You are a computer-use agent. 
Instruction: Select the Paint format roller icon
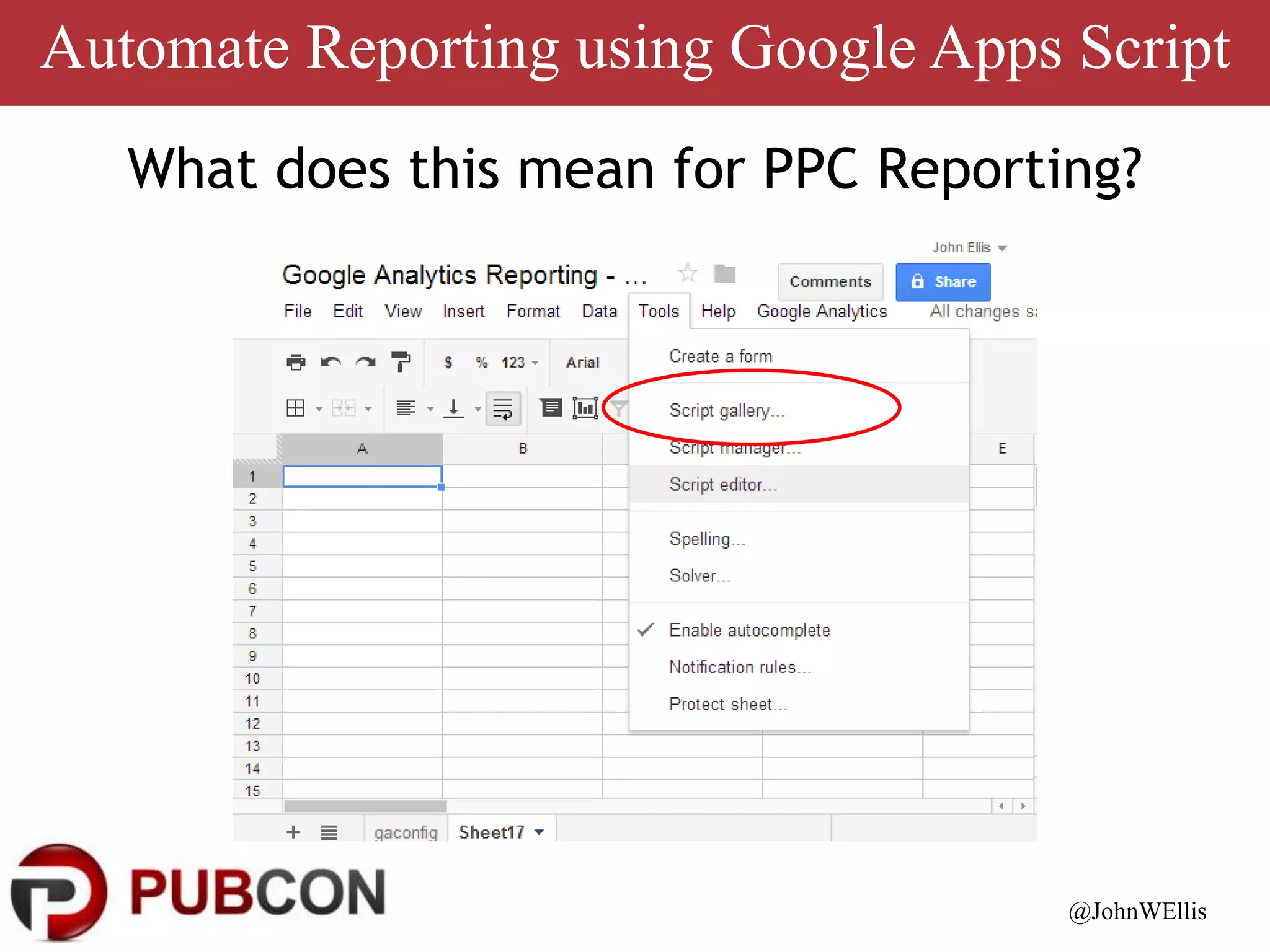coord(401,362)
